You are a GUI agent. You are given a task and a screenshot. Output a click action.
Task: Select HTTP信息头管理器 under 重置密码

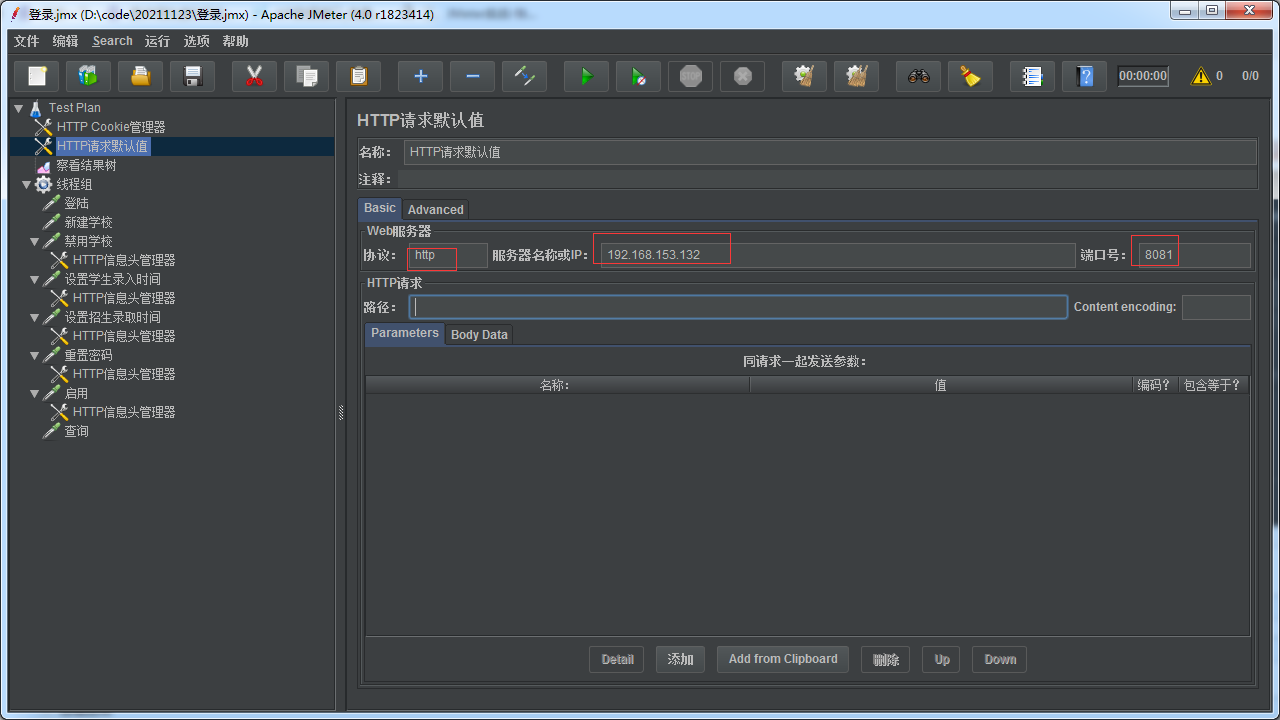(124, 374)
